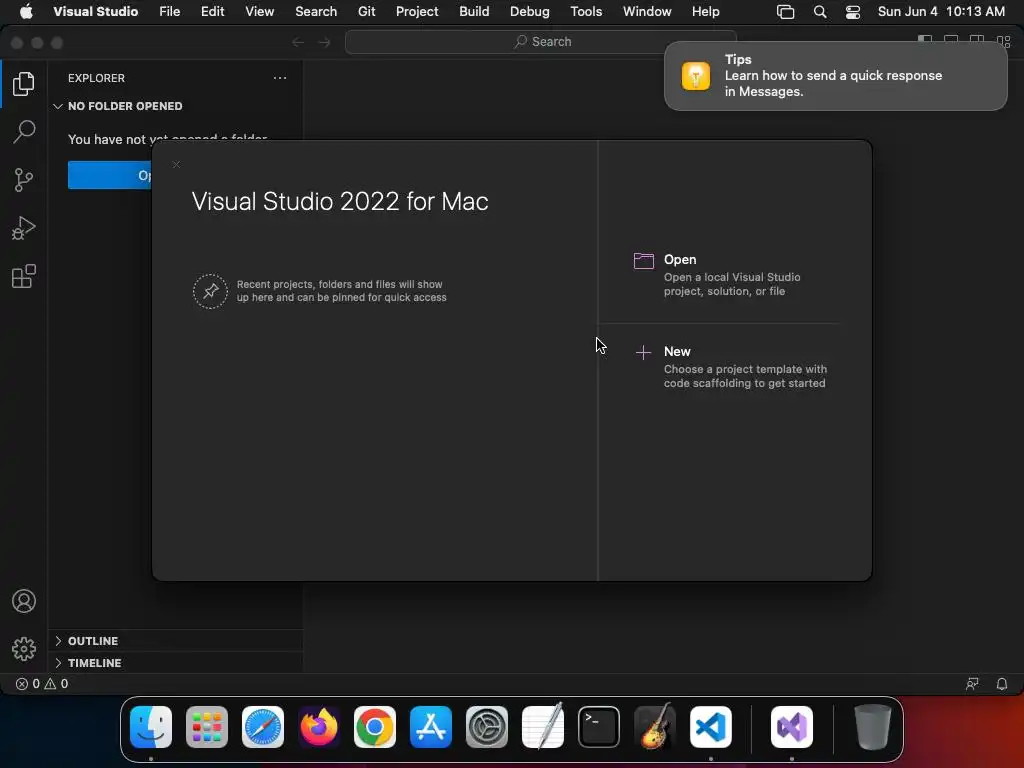Open TextEdit from the dock

tap(543, 727)
